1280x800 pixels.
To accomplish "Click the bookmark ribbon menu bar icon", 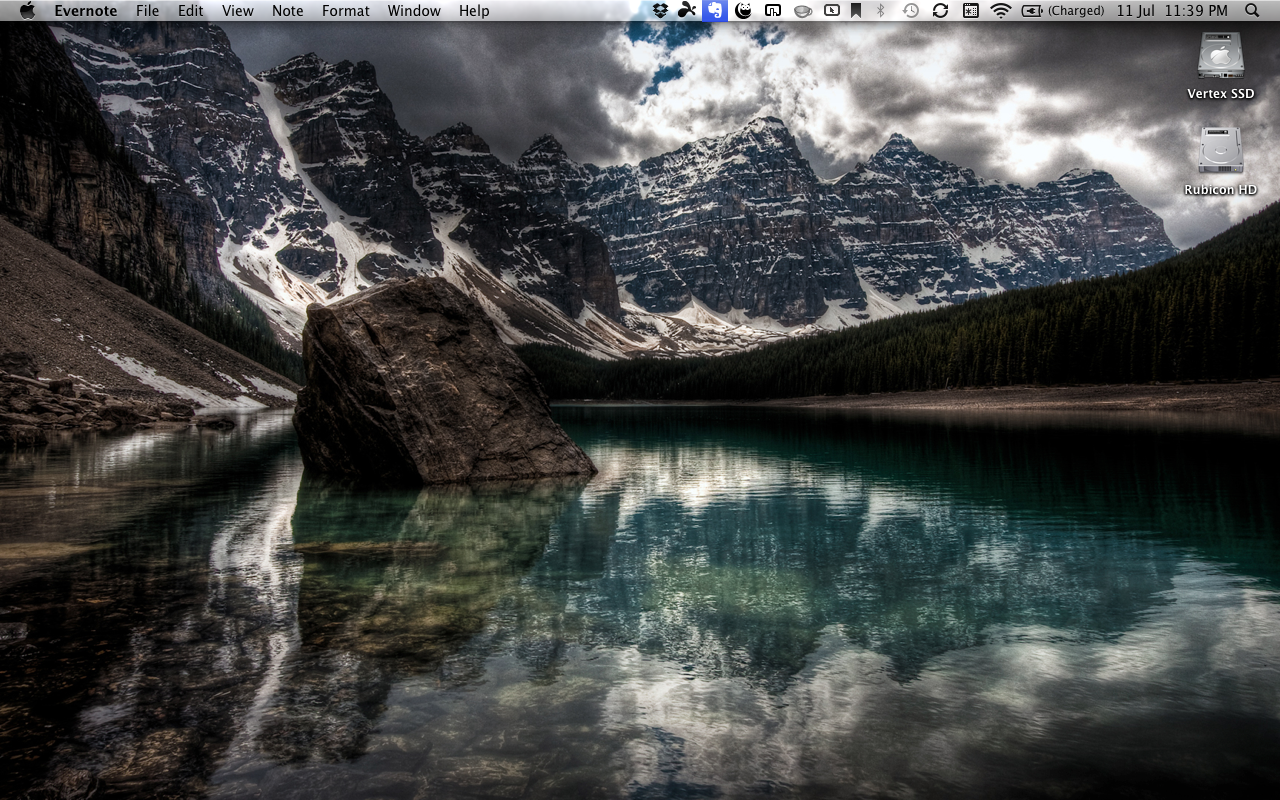I will point(856,10).
